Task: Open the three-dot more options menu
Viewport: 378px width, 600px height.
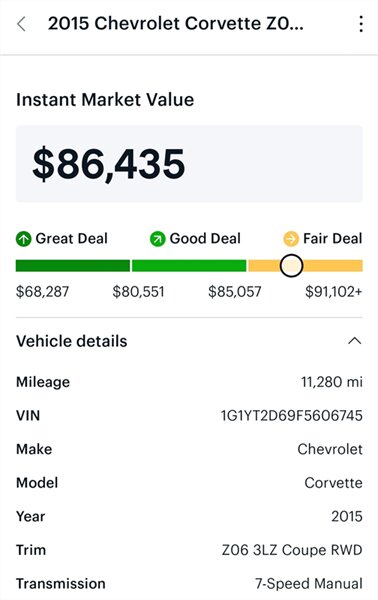Action: (x=361, y=24)
